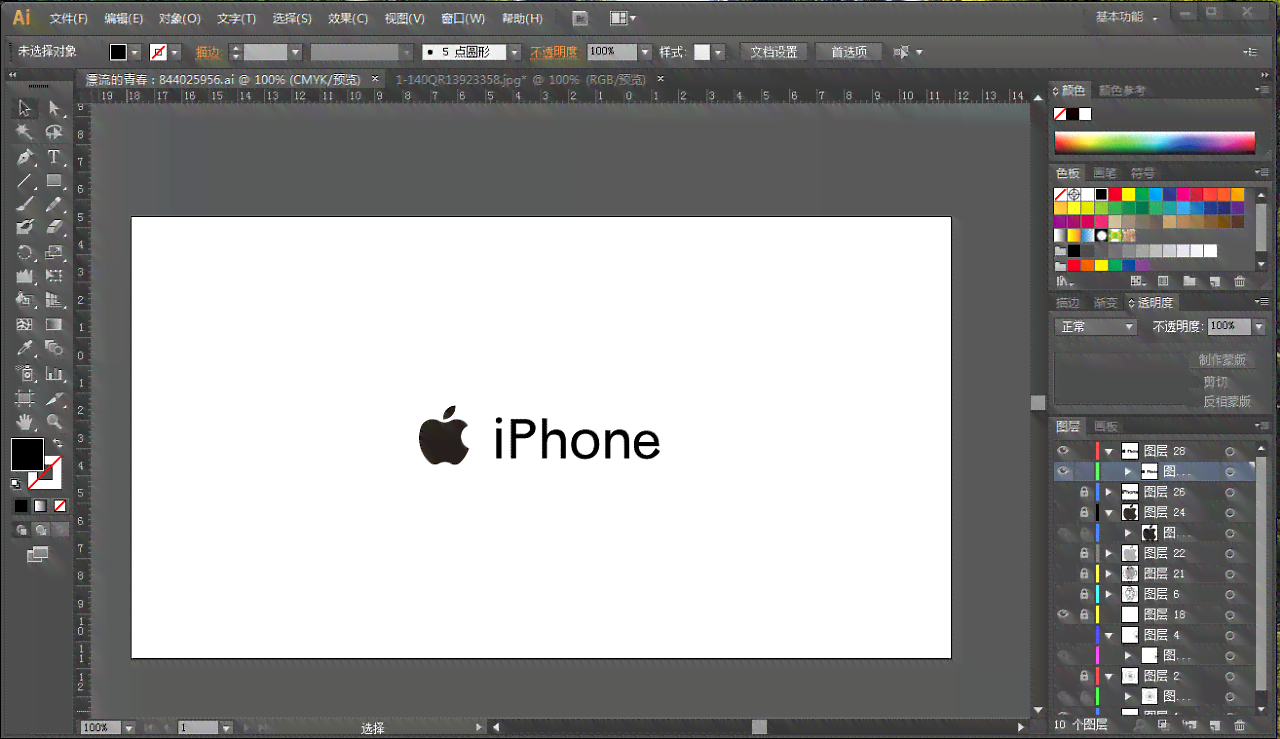This screenshot has height=739, width=1280.
Task: Expand layer 图层 26 triangle
Action: (x=1108, y=492)
